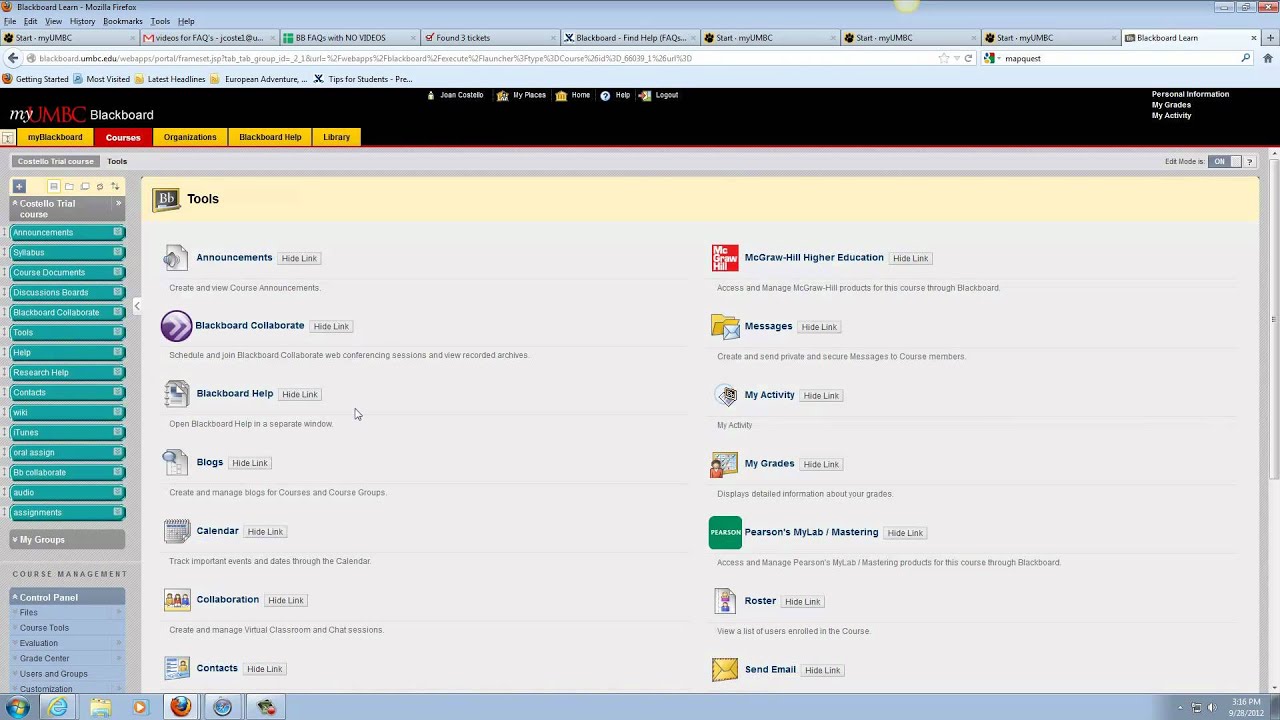The height and width of the screenshot is (720, 1280).
Task: Expand the My Groups section
Action: (x=14, y=540)
